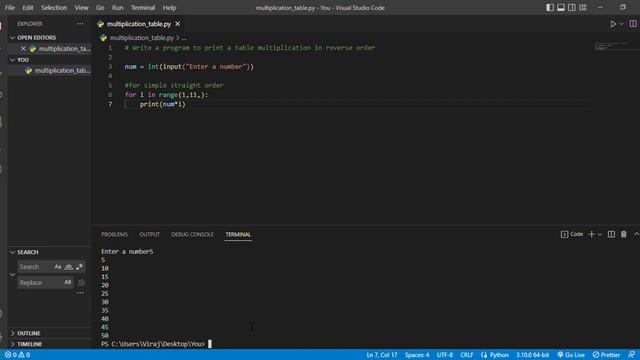Focus the Replace input field
The width and height of the screenshot is (640, 360).
click(40, 282)
